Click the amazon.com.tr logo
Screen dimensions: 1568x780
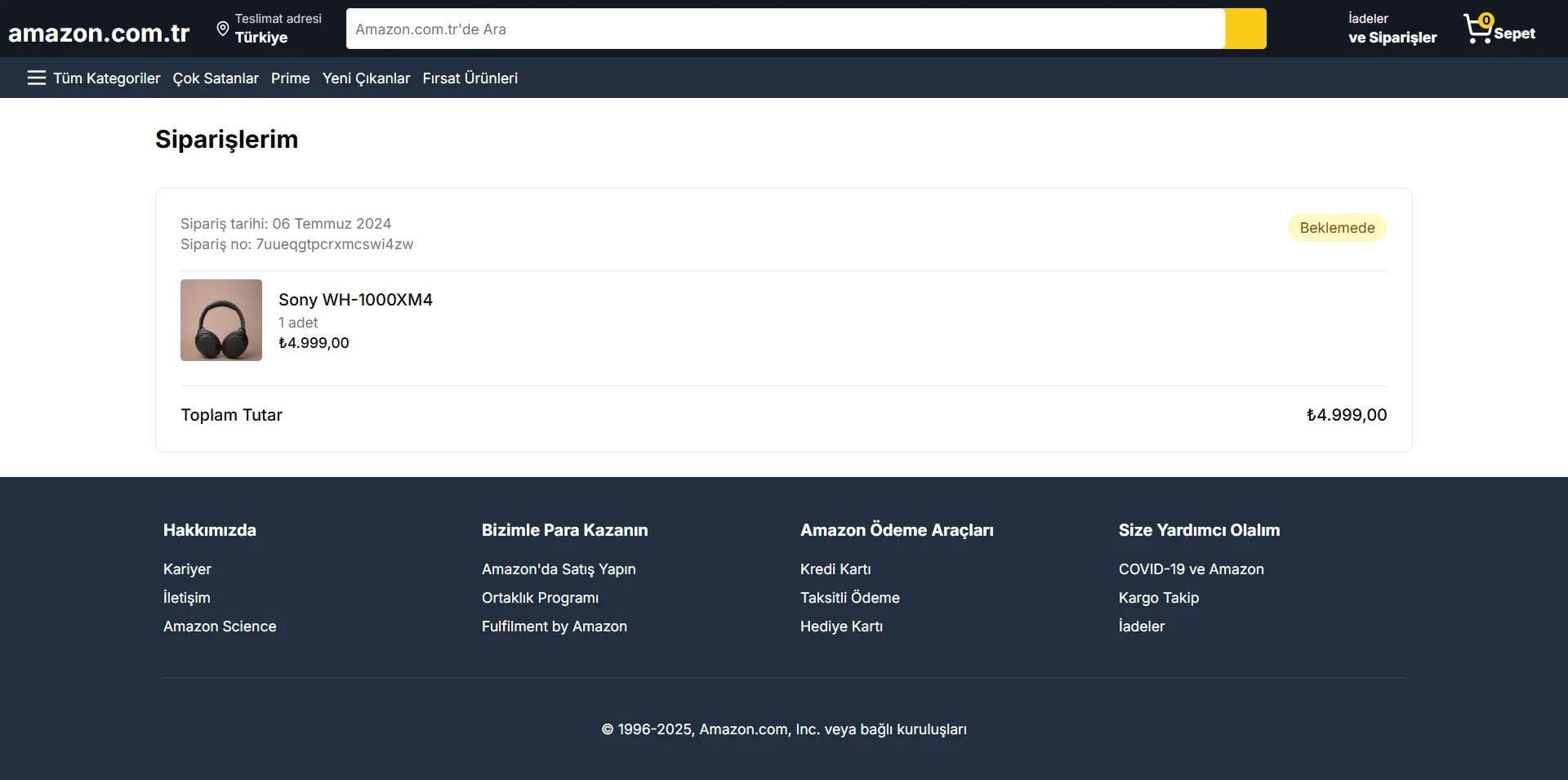(99, 33)
